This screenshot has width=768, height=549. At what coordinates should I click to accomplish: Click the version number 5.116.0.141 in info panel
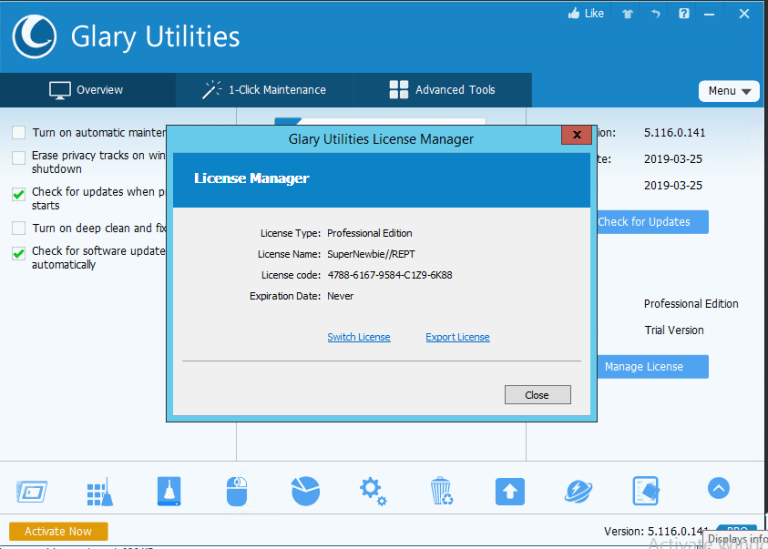pos(674,133)
